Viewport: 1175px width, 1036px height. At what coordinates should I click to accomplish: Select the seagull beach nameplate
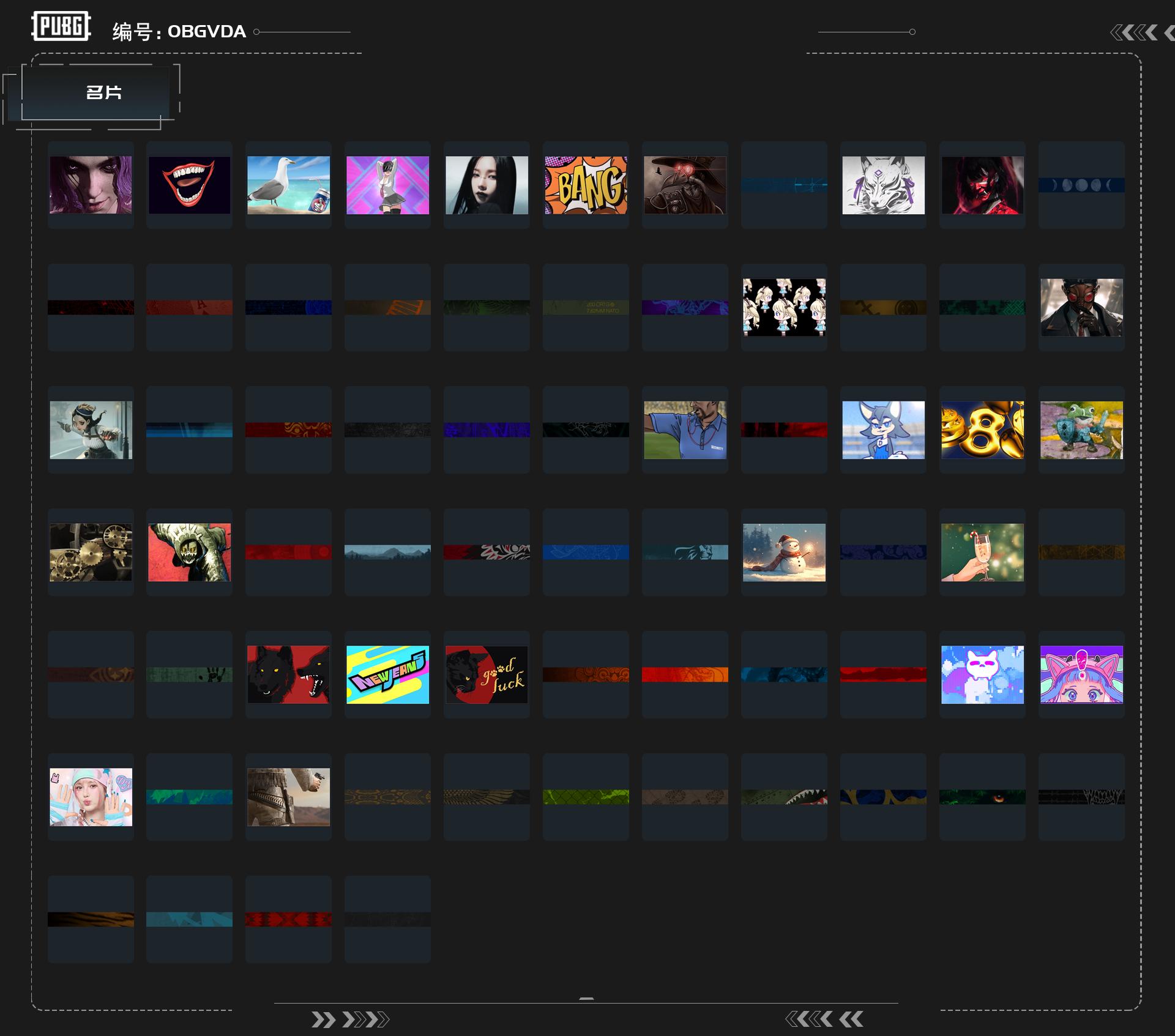point(288,185)
